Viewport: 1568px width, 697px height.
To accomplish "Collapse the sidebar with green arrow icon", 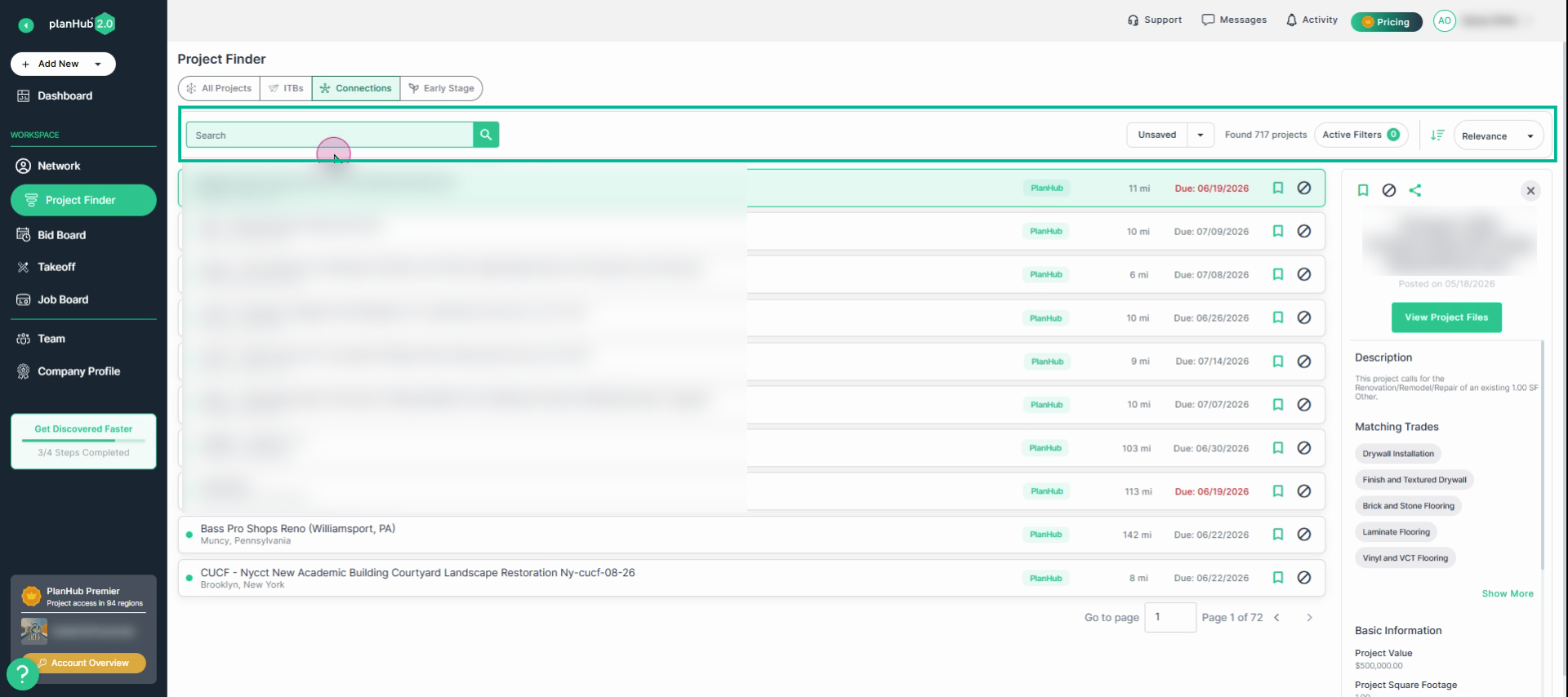I will [26, 25].
